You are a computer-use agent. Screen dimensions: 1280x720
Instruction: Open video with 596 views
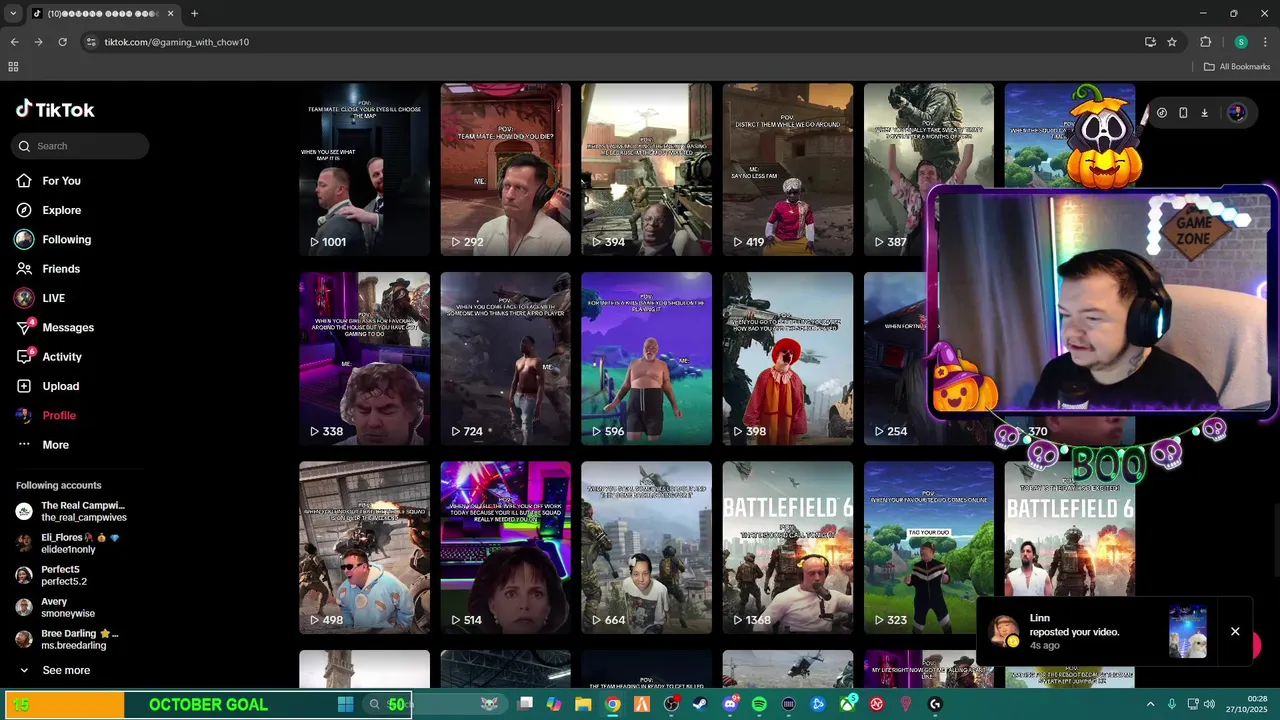pyautogui.click(x=646, y=358)
